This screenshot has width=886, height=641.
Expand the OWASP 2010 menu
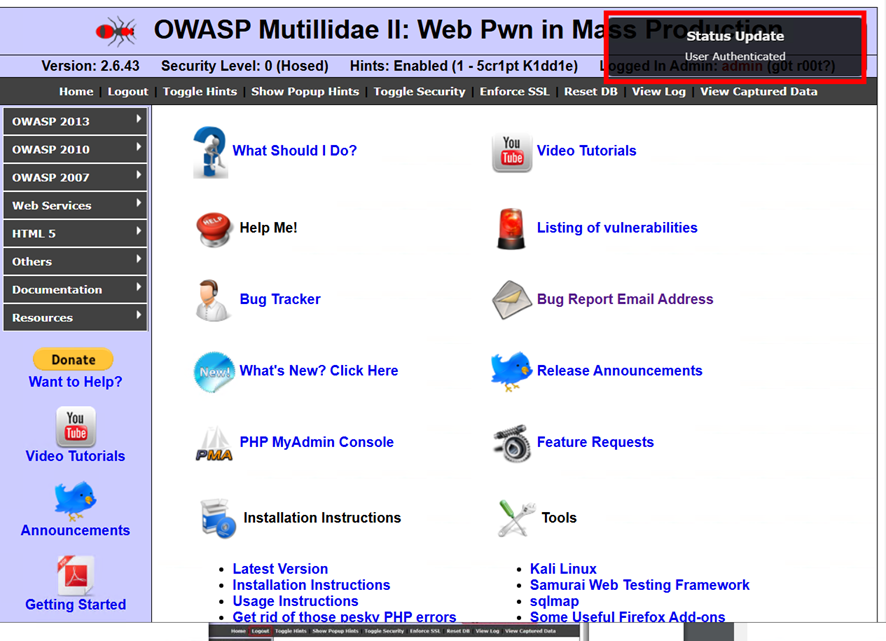click(x=75, y=149)
